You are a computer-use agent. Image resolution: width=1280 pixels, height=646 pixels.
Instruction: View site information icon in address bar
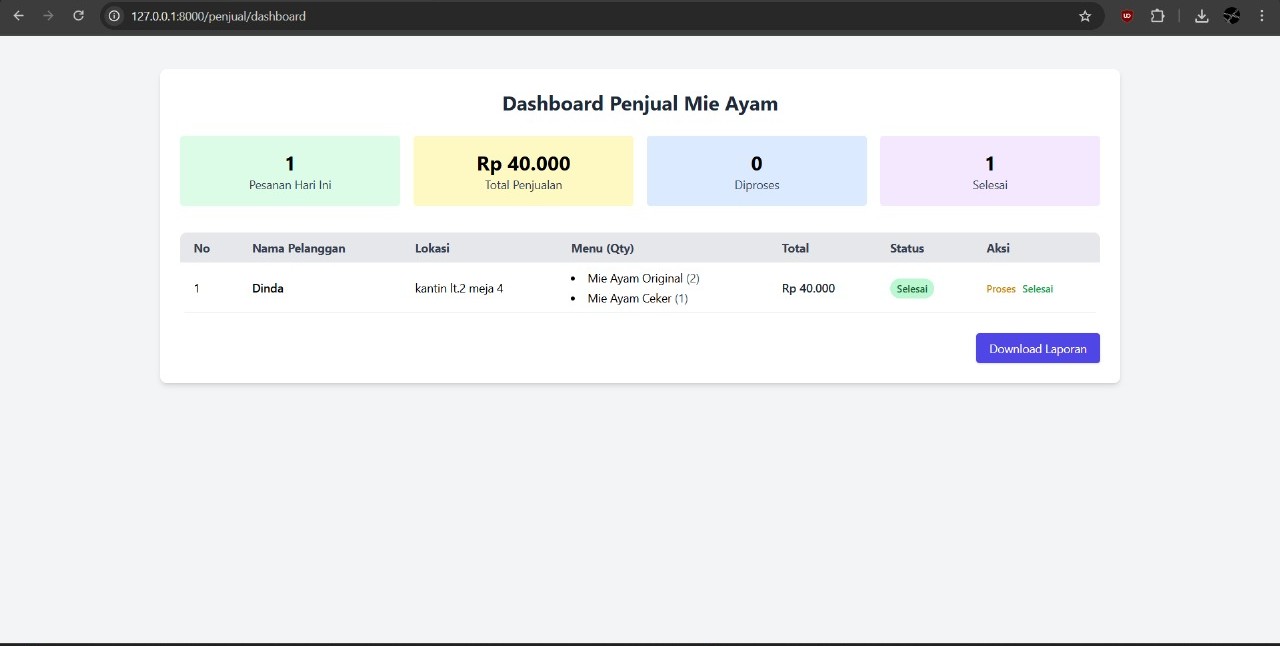(114, 16)
